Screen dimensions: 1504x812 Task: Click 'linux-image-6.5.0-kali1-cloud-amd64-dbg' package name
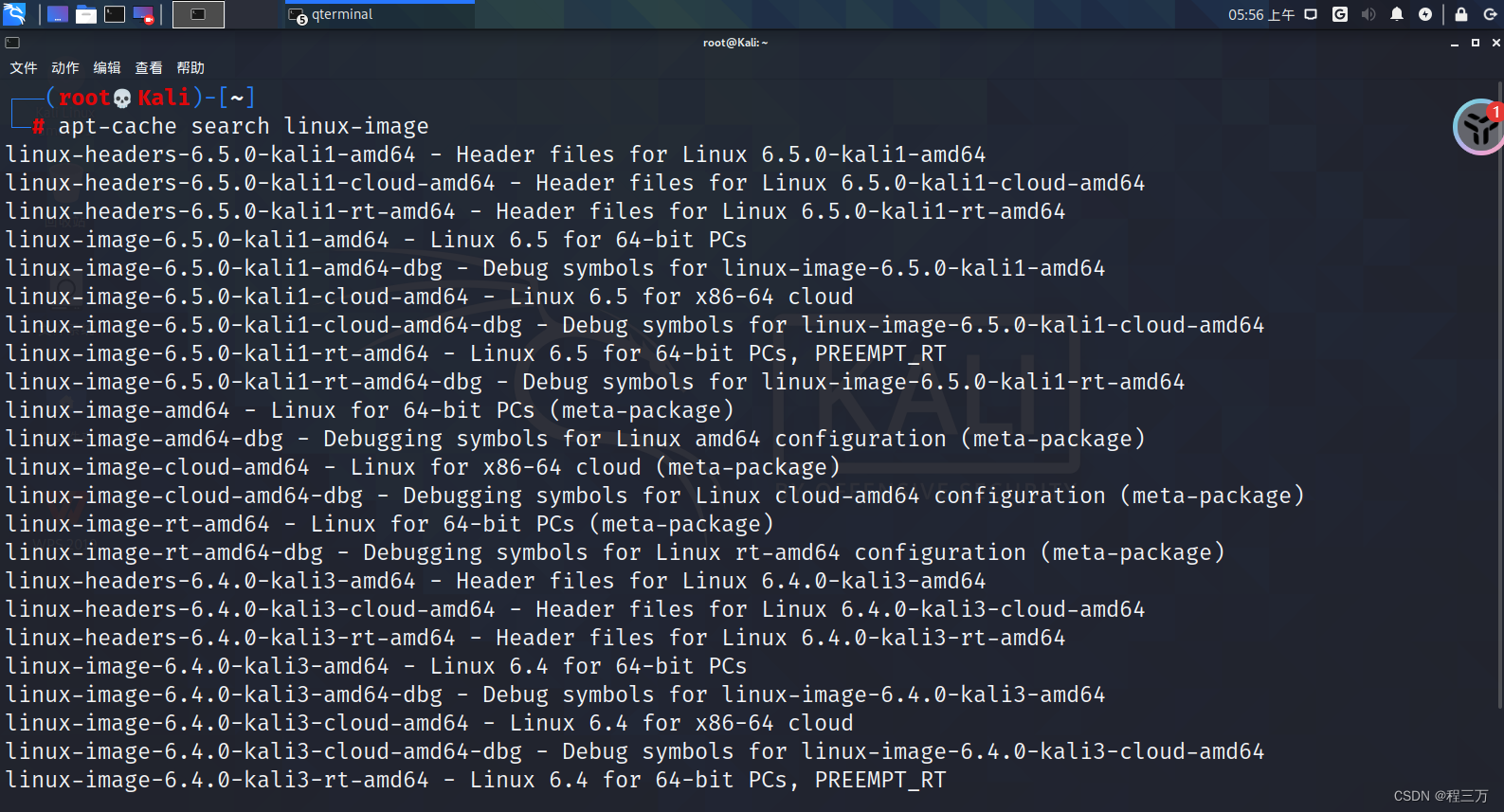pyautogui.click(x=263, y=325)
